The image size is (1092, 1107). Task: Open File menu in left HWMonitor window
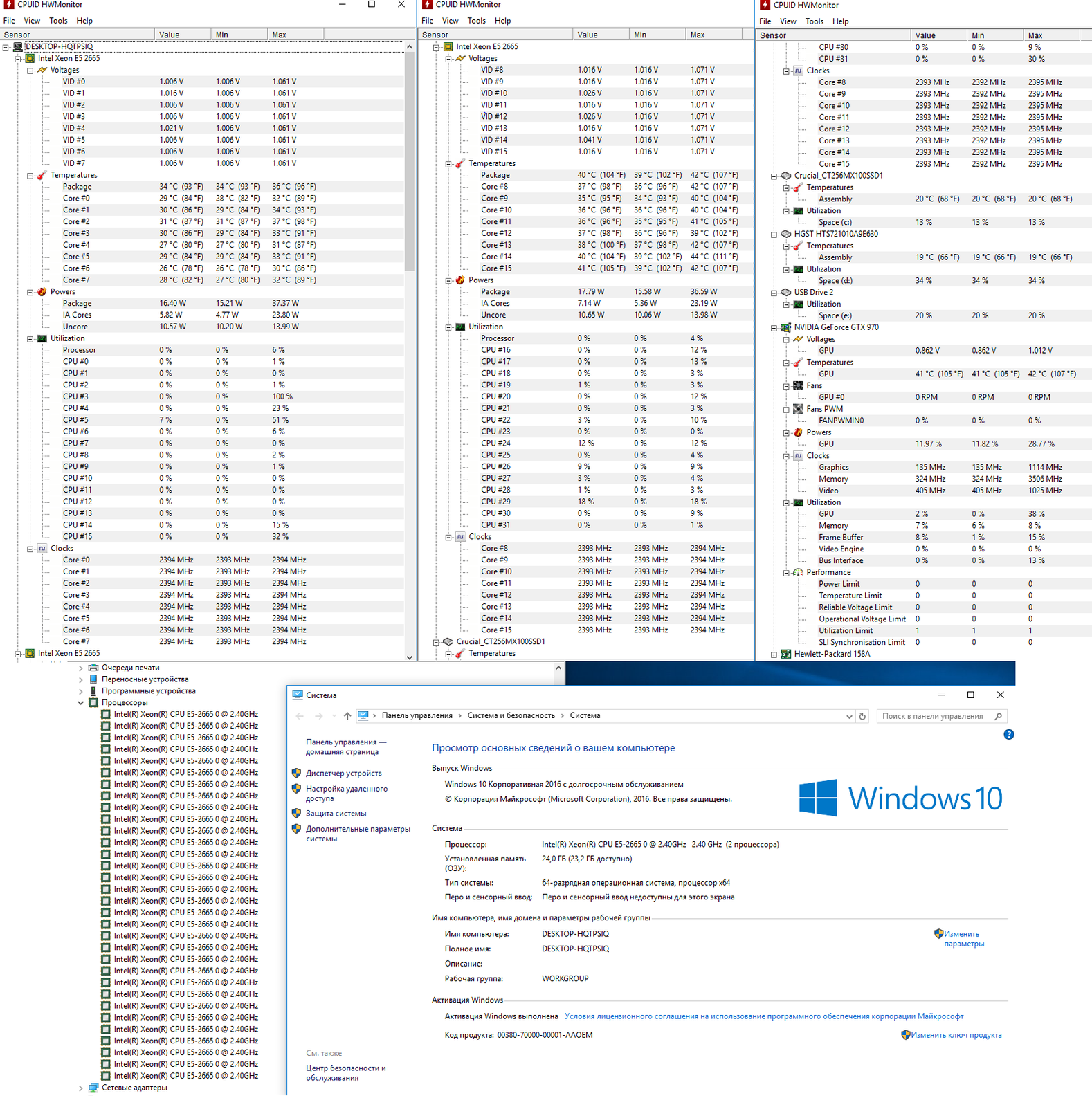coord(9,21)
